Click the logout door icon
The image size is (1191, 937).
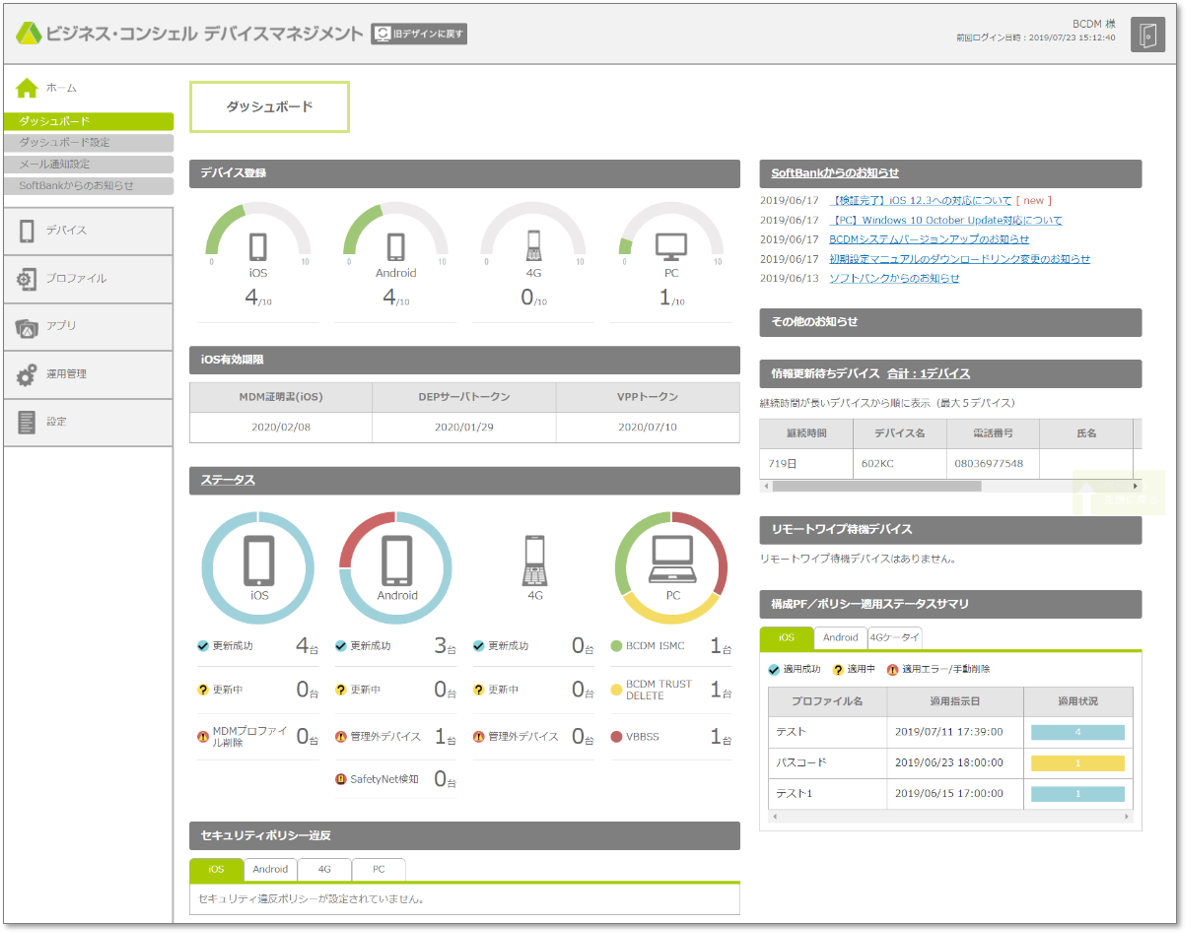pyautogui.click(x=1147, y=34)
